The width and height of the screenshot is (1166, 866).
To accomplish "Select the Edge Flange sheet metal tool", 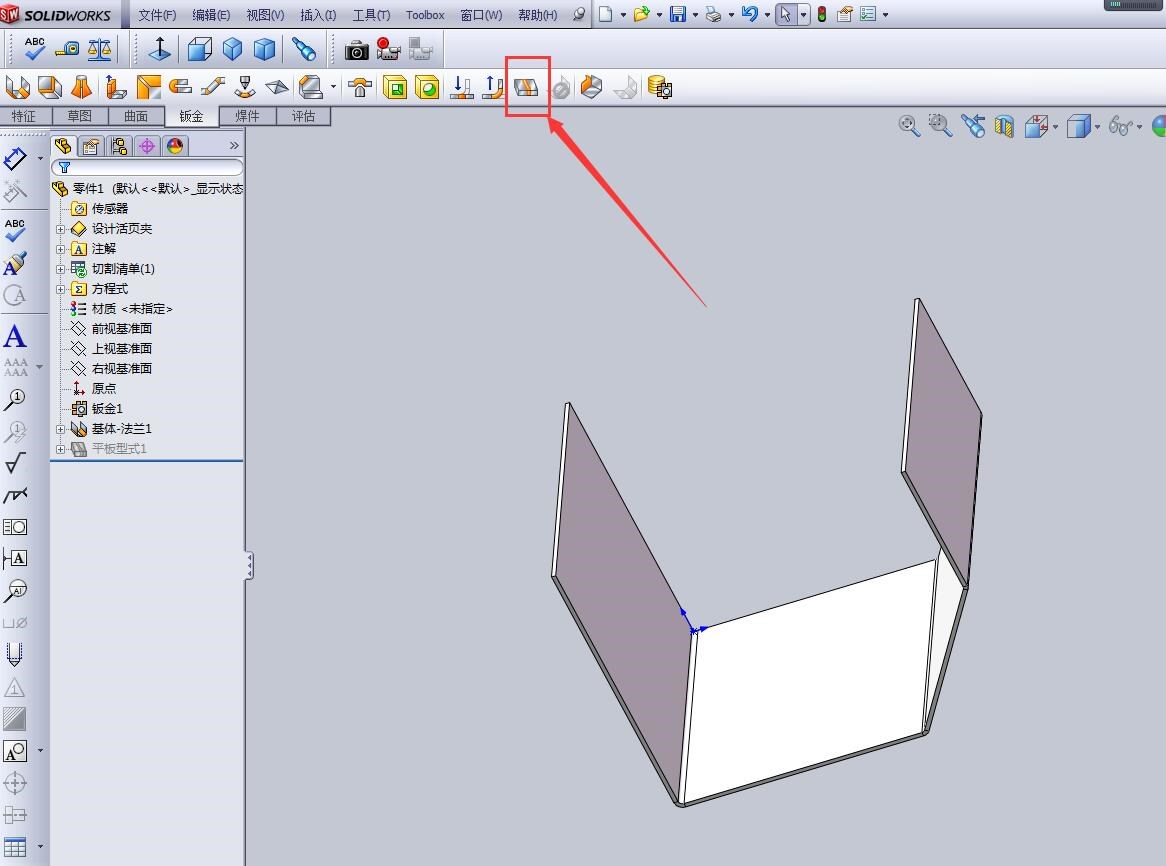I will click(x=114, y=87).
